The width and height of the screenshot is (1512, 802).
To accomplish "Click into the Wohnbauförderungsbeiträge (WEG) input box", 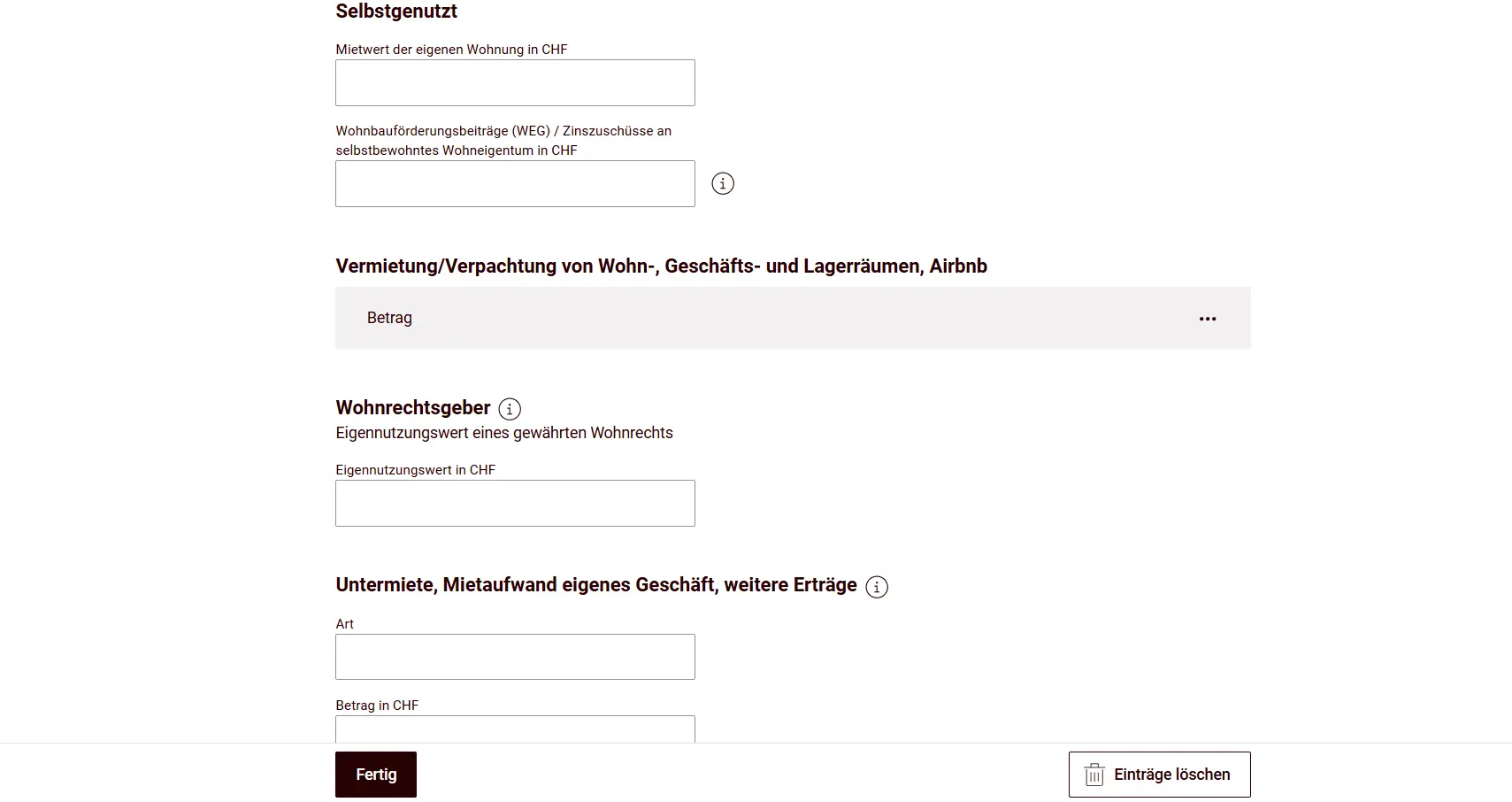I will pyautogui.click(x=515, y=184).
